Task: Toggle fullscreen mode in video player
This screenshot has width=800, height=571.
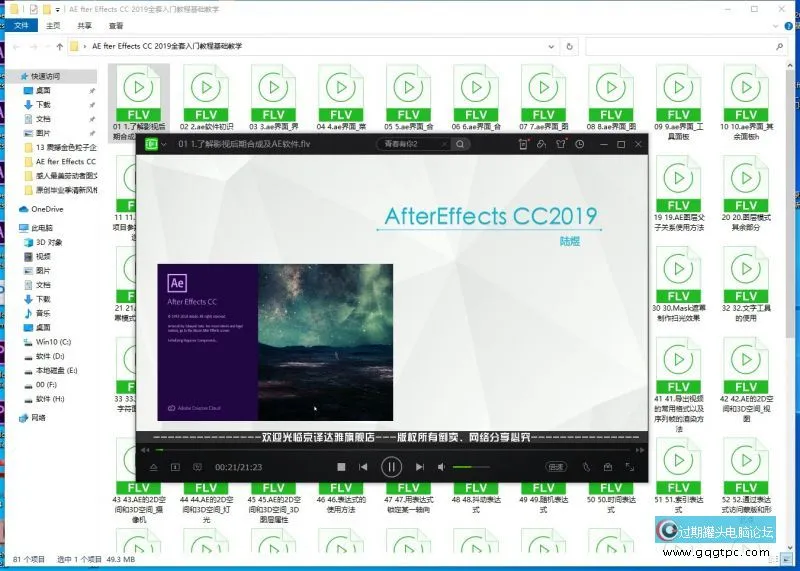Action: click(x=631, y=467)
